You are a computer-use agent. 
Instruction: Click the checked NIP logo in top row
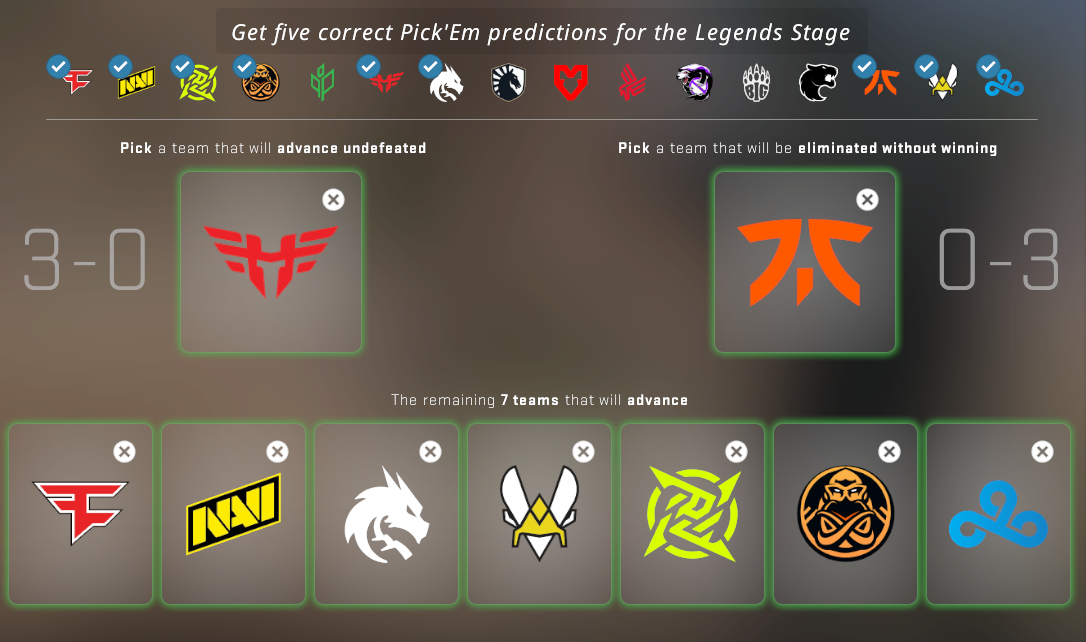click(x=198, y=82)
